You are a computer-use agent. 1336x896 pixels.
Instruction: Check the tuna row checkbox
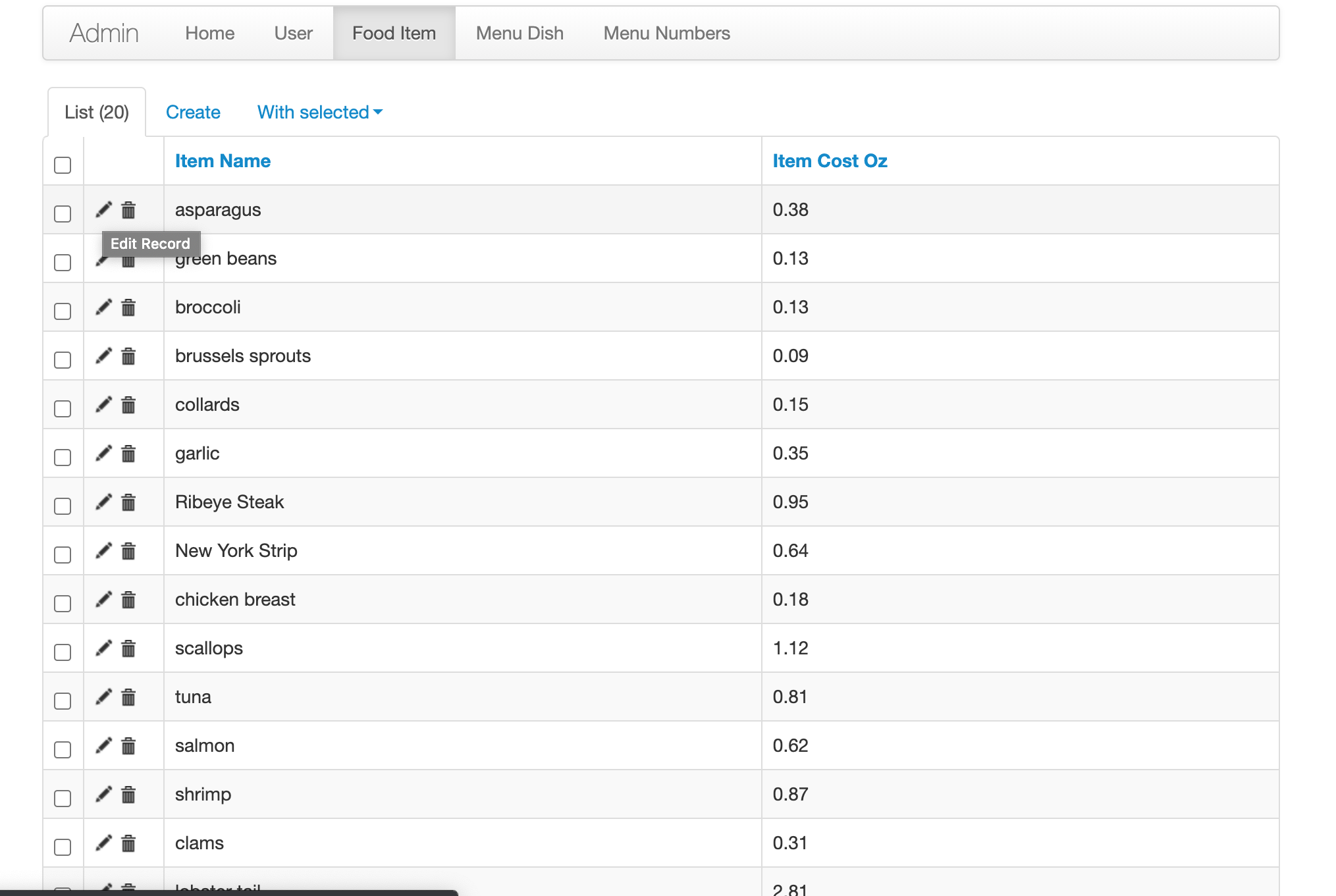coord(63,701)
